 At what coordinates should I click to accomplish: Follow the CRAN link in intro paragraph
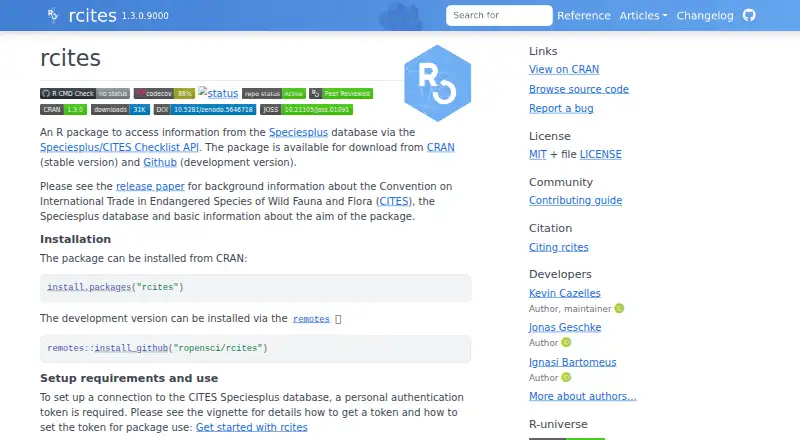441,147
